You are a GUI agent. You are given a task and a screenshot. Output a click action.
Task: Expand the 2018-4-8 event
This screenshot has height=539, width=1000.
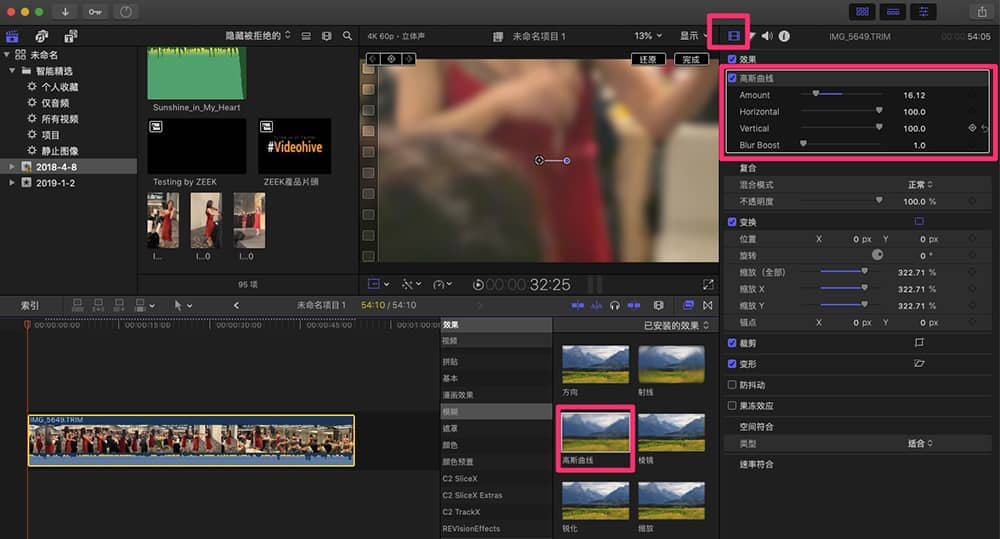pyautogui.click(x=11, y=166)
